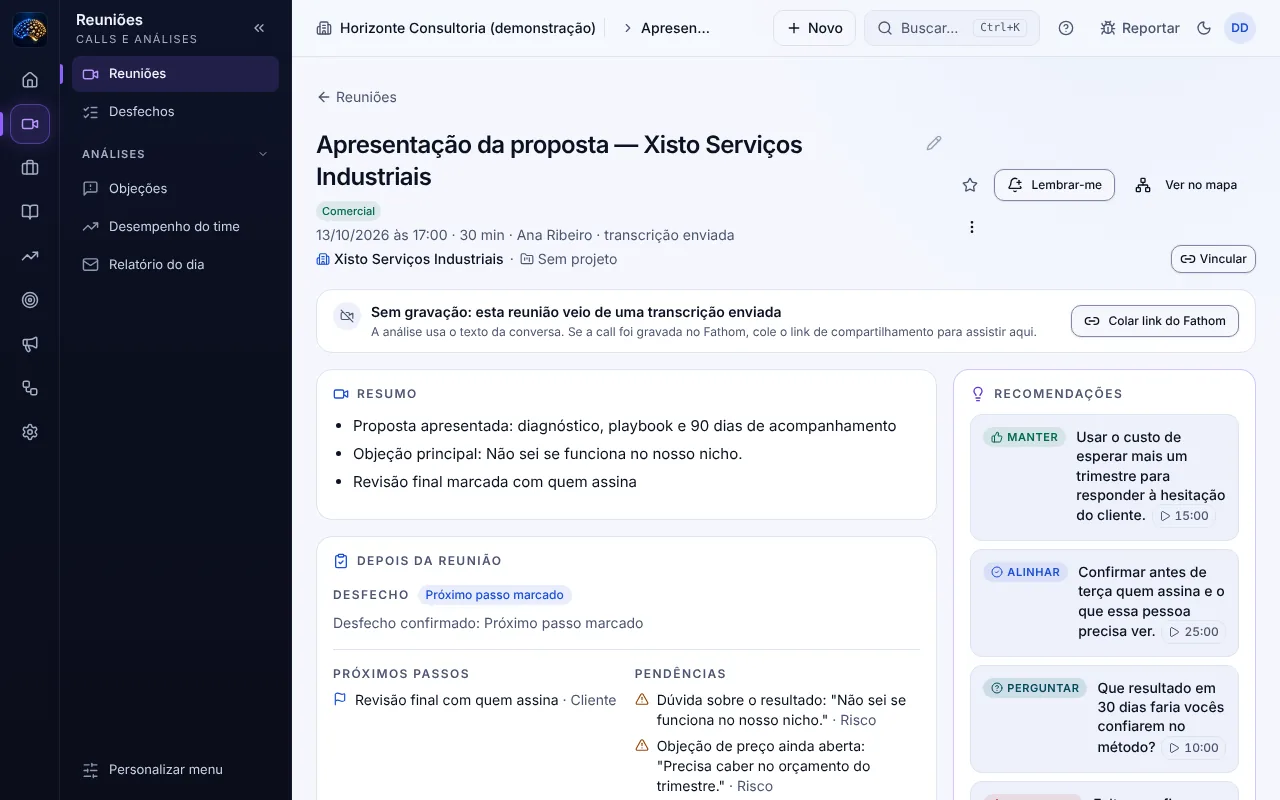Select the video camera meetings rail icon

click(x=30, y=124)
